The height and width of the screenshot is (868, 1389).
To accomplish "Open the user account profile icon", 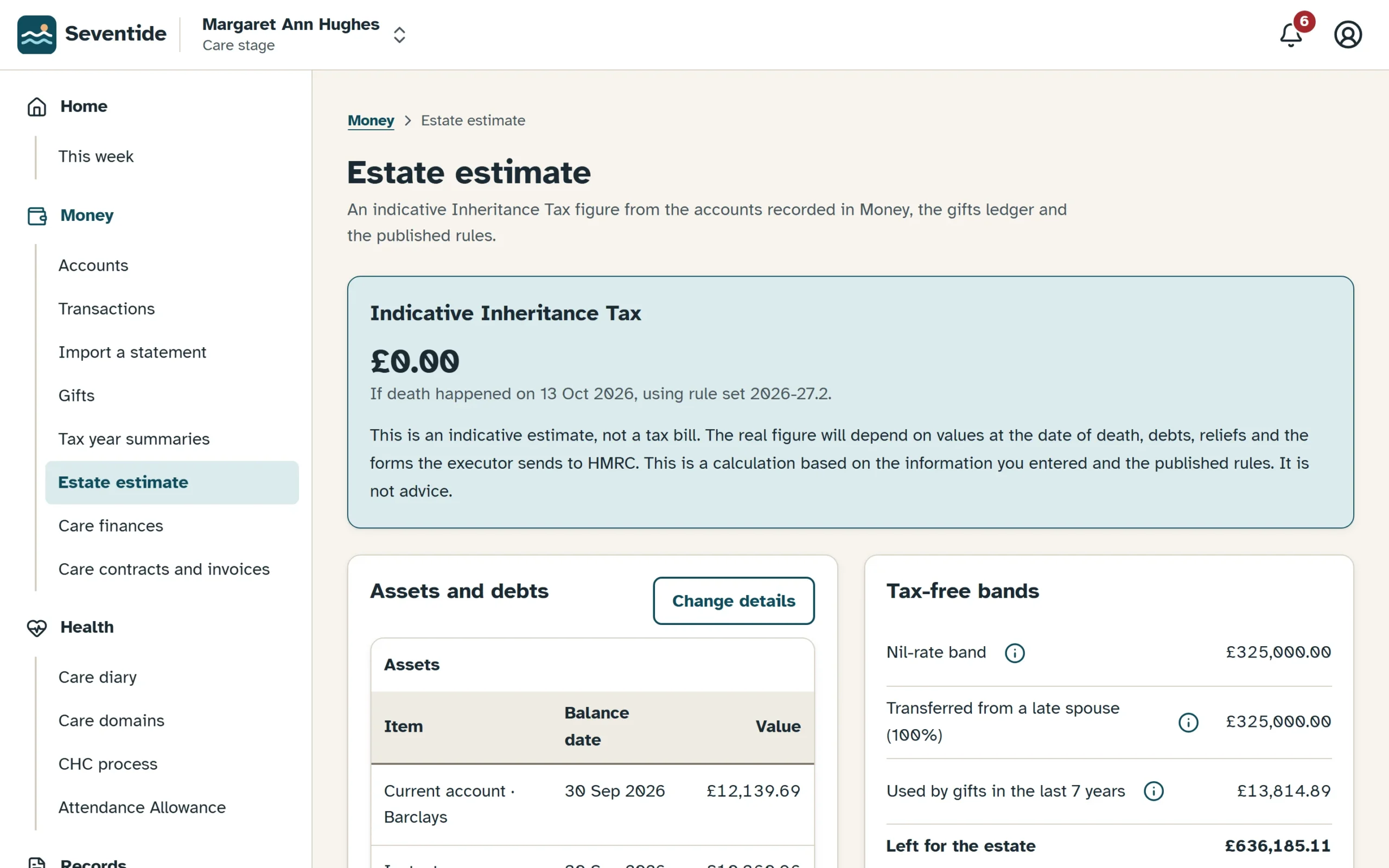I will coord(1348,34).
